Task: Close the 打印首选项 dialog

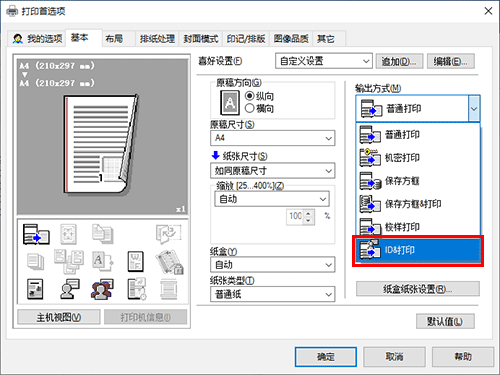Action: pyautogui.click(x=488, y=11)
